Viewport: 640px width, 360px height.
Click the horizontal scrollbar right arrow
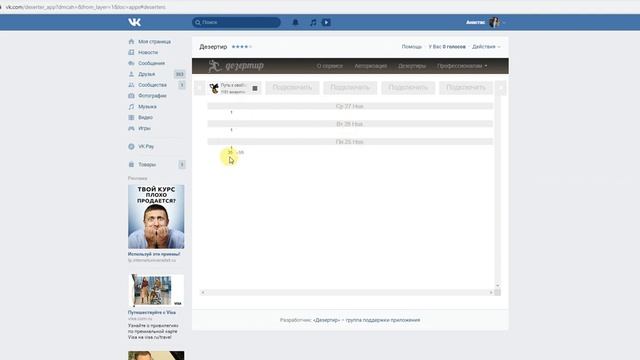491,292
